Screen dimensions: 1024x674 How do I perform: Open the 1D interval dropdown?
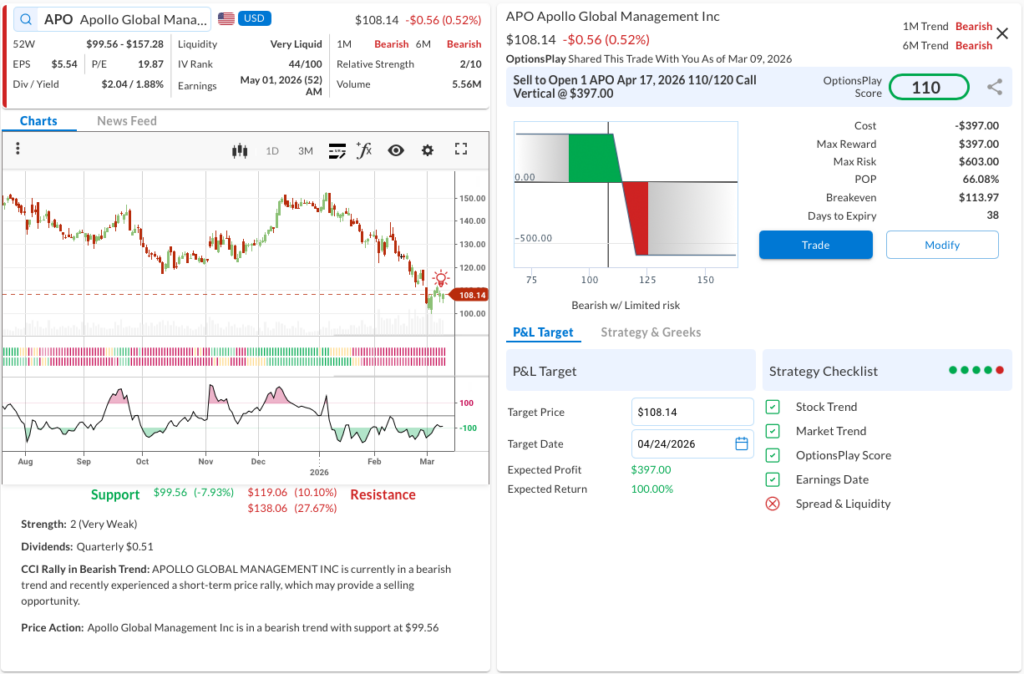272,151
